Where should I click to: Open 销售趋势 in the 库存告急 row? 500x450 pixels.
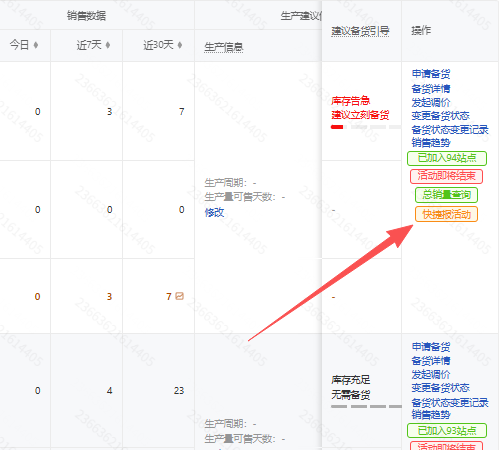431,143
